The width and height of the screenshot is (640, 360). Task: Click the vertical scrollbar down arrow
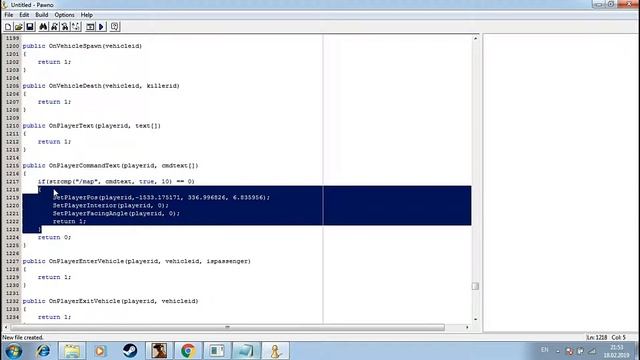tap(475, 319)
